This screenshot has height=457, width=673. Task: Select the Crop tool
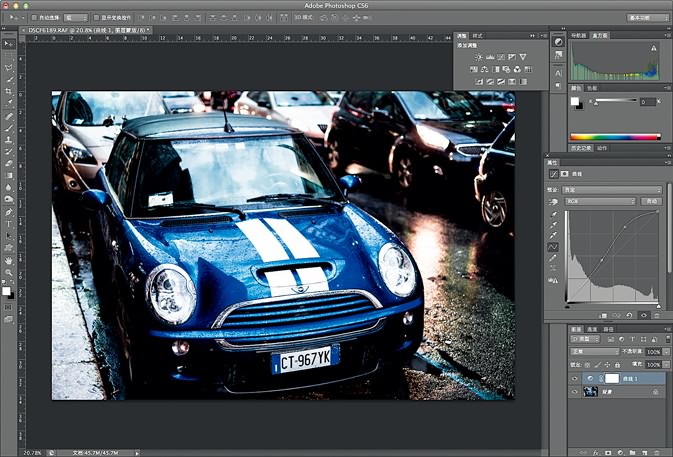(8, 91)
